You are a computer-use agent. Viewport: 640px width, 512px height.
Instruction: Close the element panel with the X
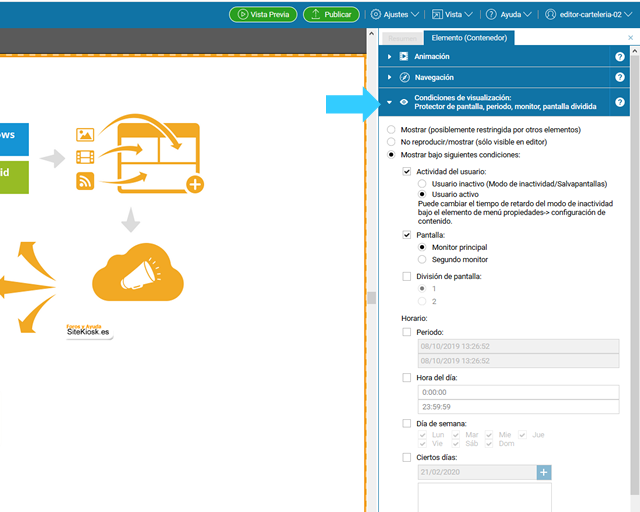[x=630, y=38]
